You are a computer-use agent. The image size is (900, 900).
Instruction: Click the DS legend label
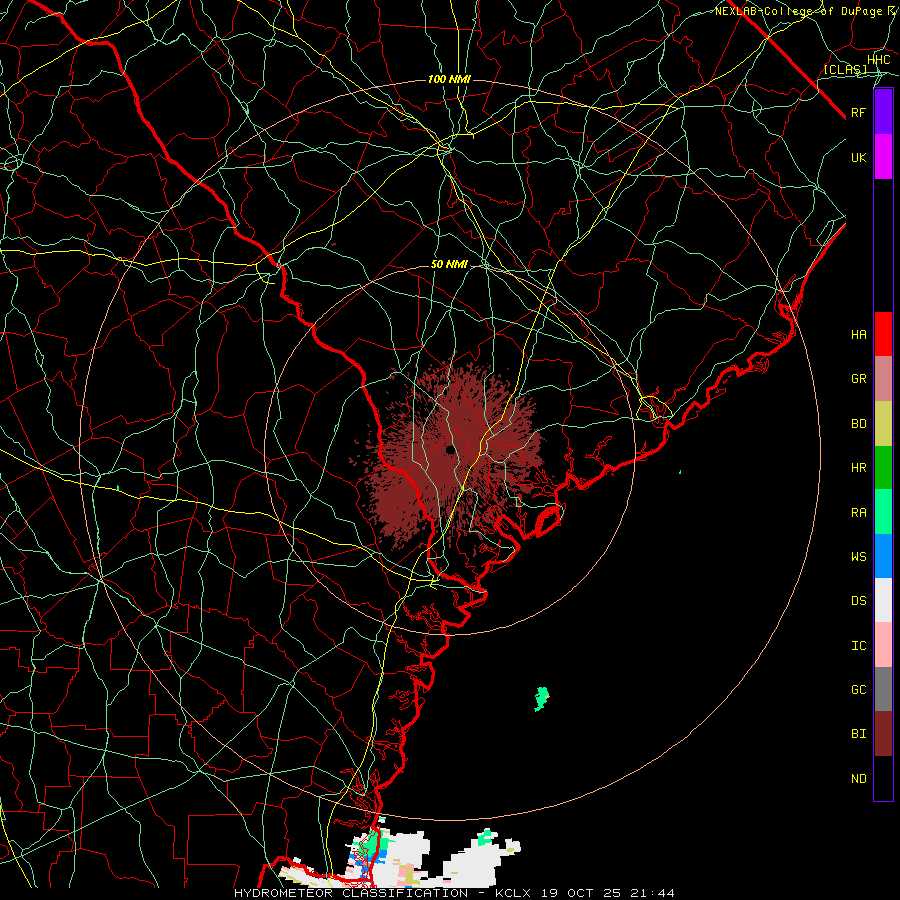point(858,601)
